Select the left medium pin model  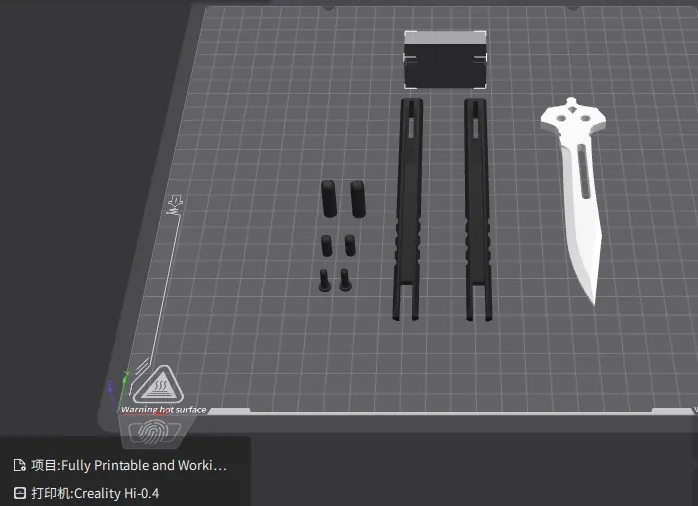click(x=327, y=246)
